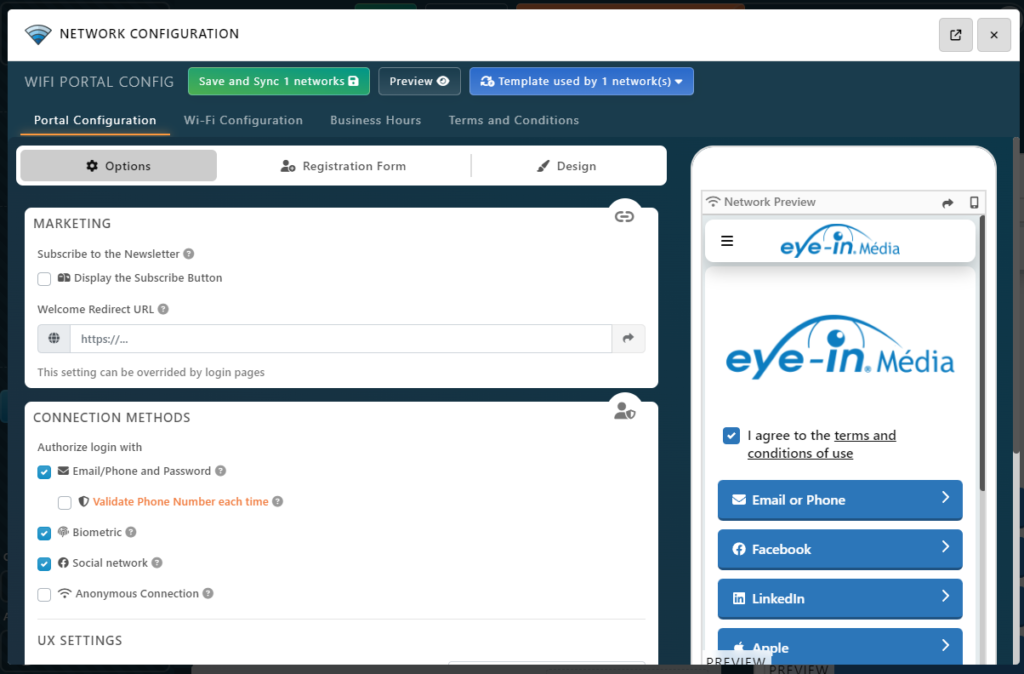Viewport: 1024px width, 674px height.
Task: Show help for Social network option
Action: [x=157, y=562]
